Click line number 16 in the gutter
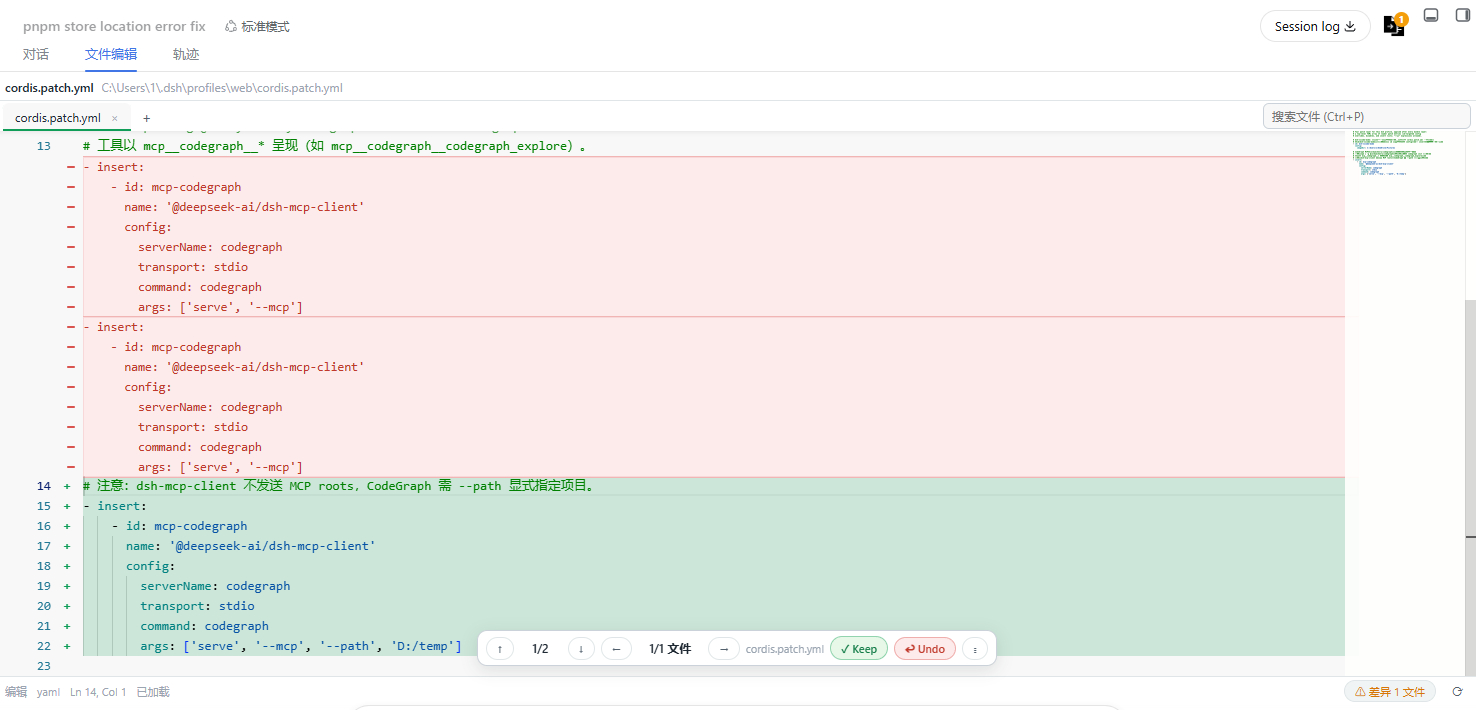The image size is (1476, 710). coord(43,526)
